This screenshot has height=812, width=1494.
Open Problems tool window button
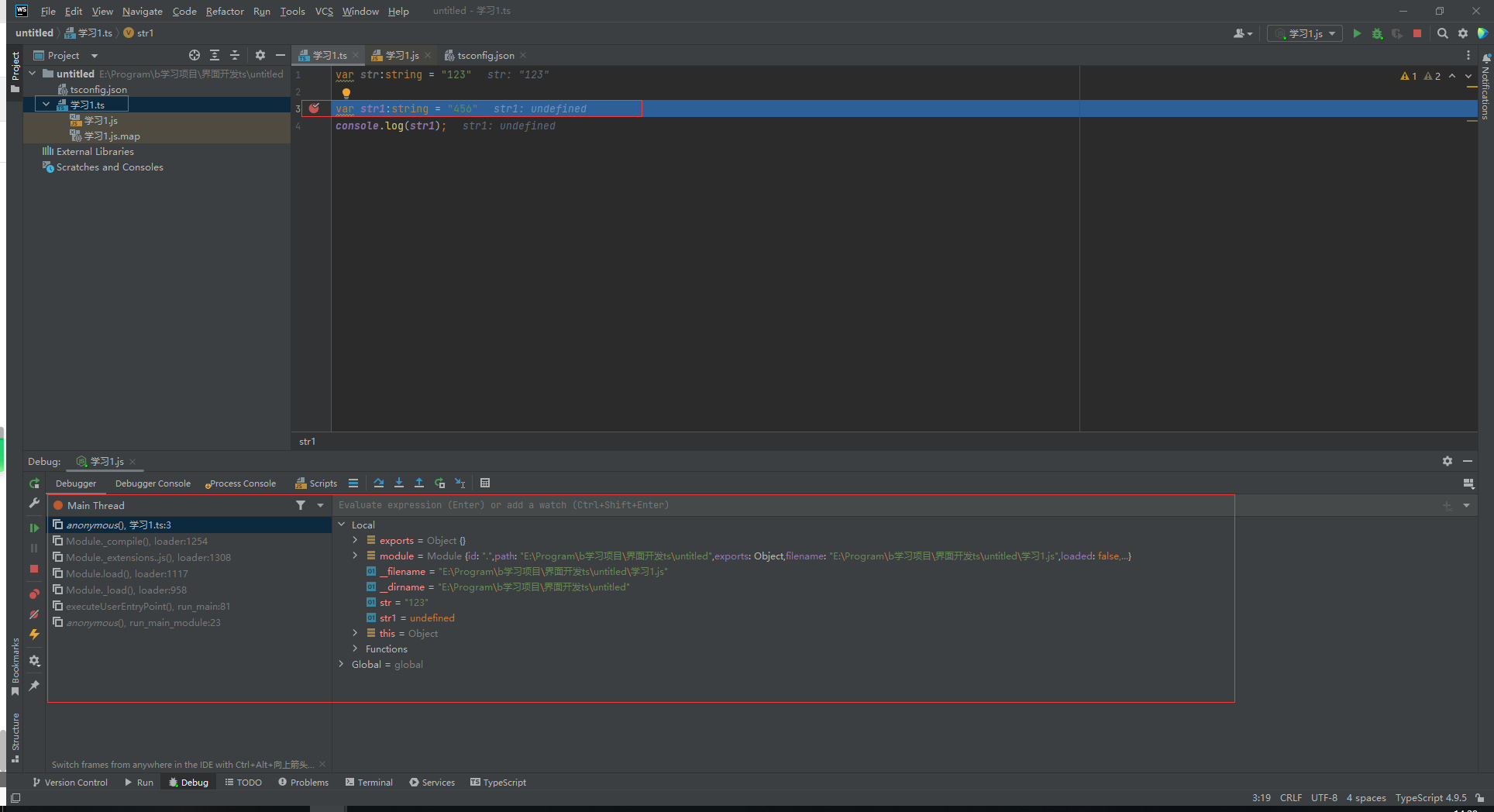point(303,783)
